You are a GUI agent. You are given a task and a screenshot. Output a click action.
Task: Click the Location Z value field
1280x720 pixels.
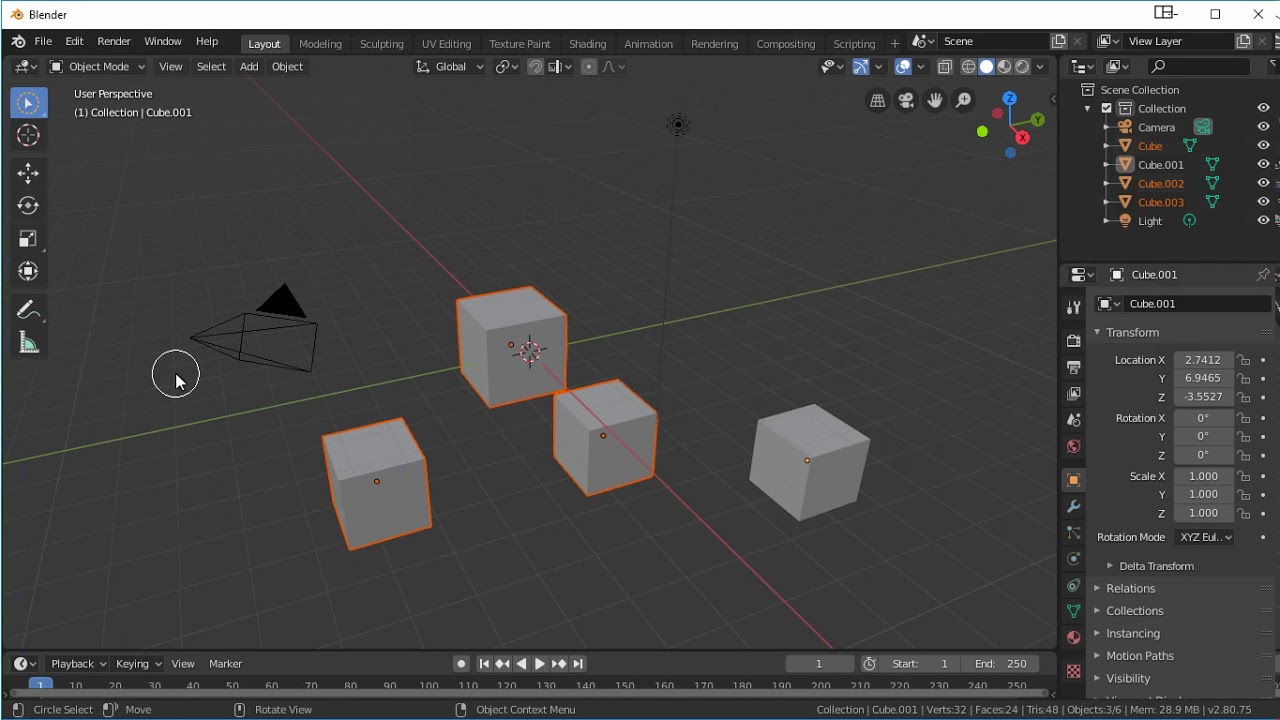click(1203, 397)
